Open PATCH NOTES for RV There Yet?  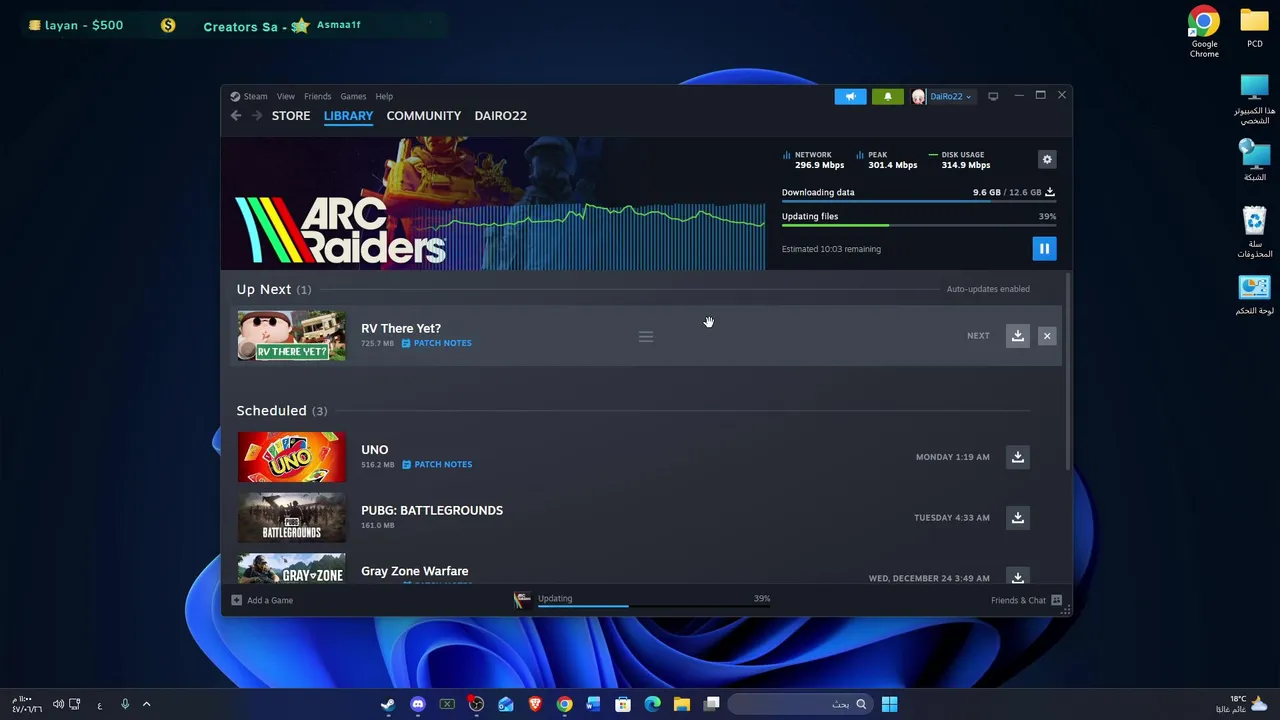[437, 343]
